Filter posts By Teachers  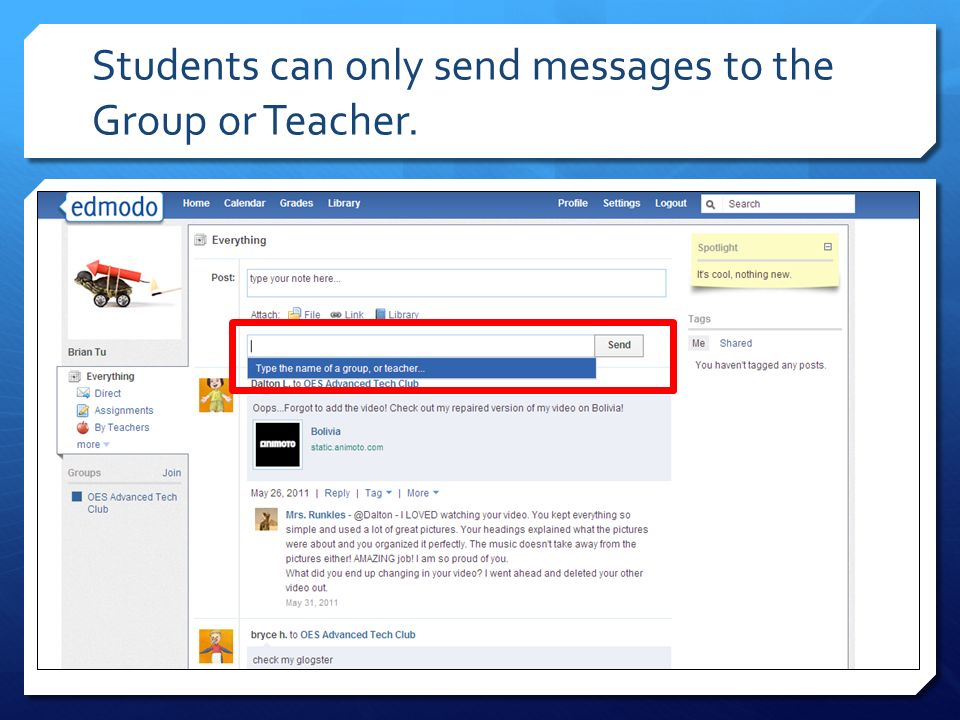pos(122,427)
